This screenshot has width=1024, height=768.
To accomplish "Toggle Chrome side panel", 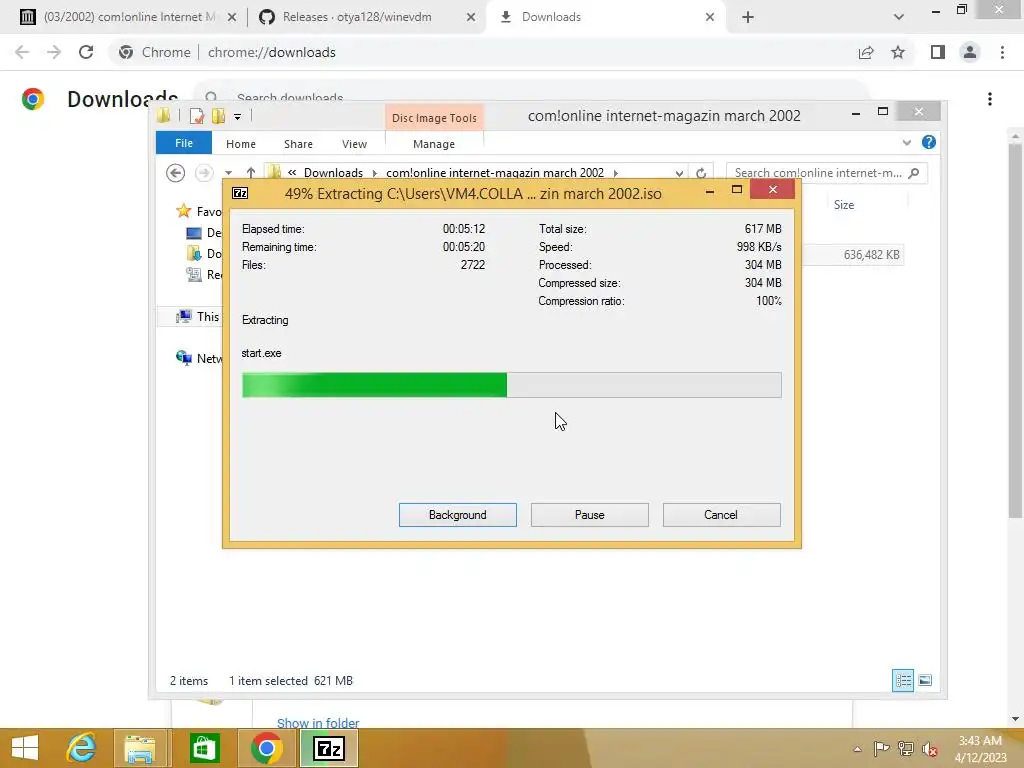I will tap(938, 52).
